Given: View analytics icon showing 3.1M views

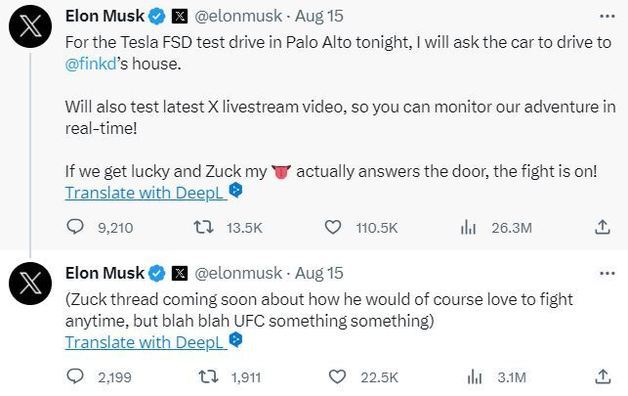Looking at the screenshot, I should (474, 377).
